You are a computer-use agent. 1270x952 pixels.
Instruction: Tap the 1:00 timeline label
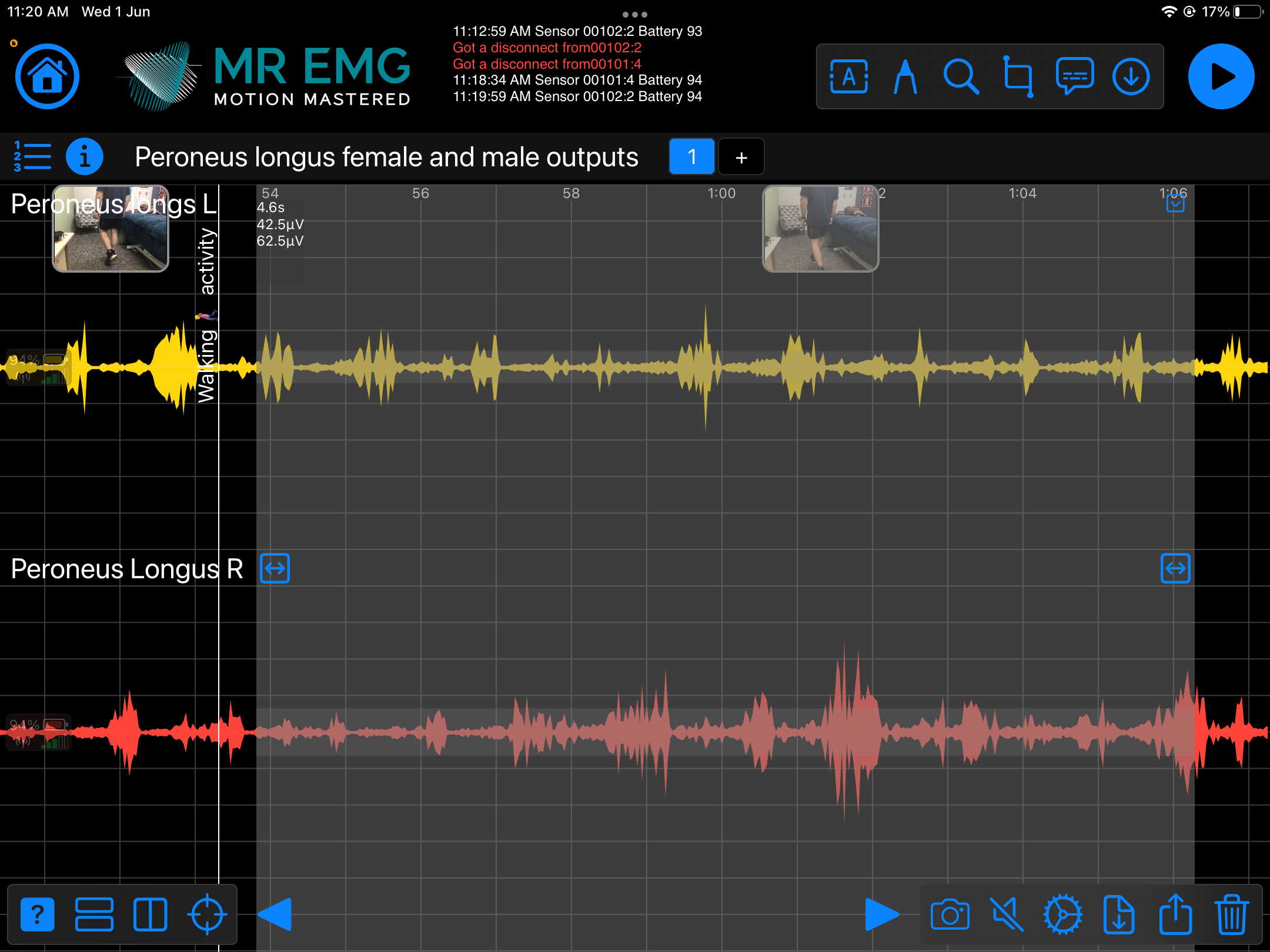point(721,193)
